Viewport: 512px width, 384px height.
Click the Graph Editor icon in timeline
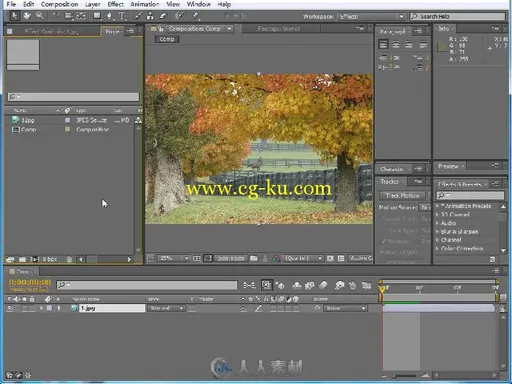(366, 285)
